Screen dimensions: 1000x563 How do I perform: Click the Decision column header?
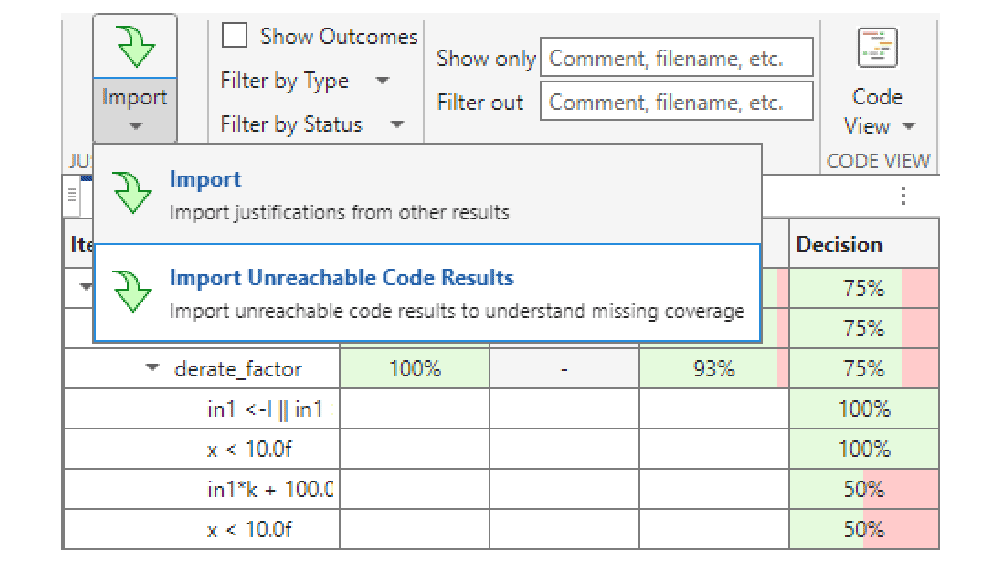tap(839, 245)
